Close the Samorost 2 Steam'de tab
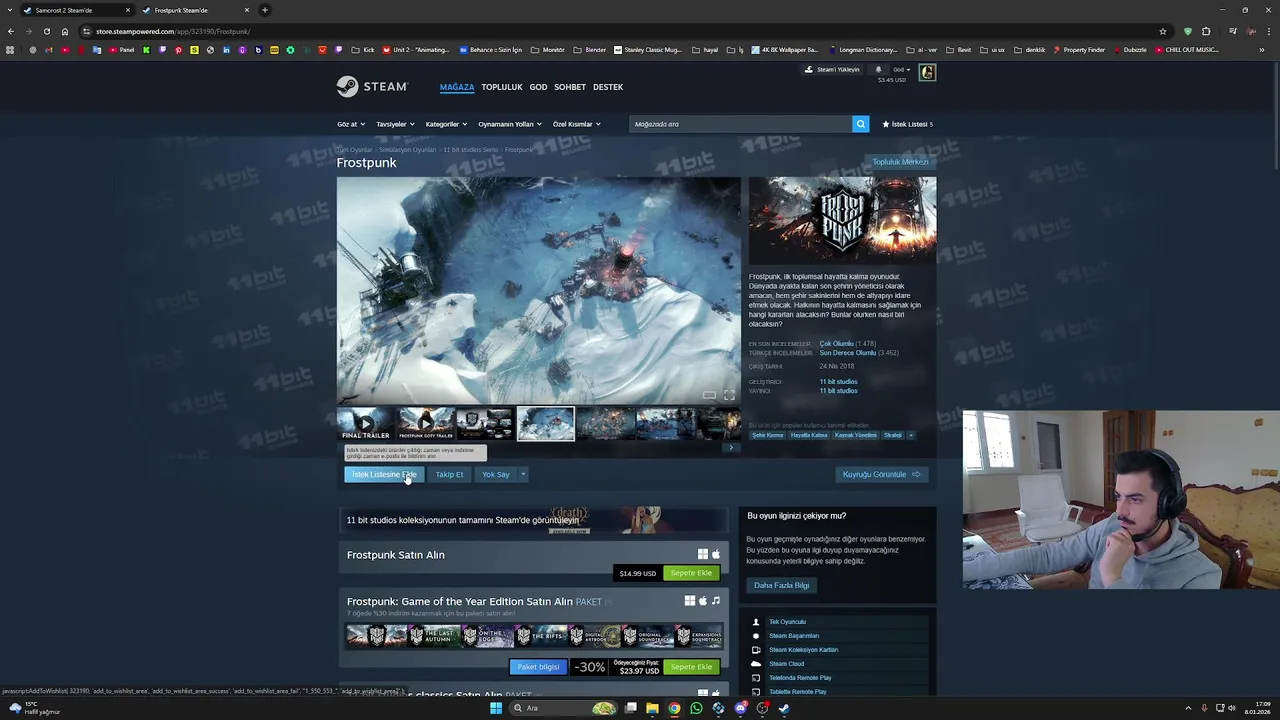1280x720 pixels. click(x=128, y=10)
